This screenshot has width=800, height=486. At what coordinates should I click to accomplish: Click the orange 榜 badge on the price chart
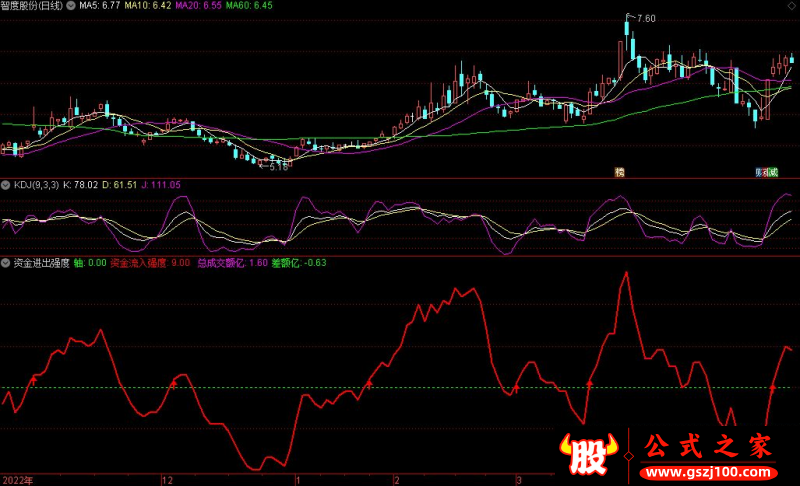(x=619, y=172)
